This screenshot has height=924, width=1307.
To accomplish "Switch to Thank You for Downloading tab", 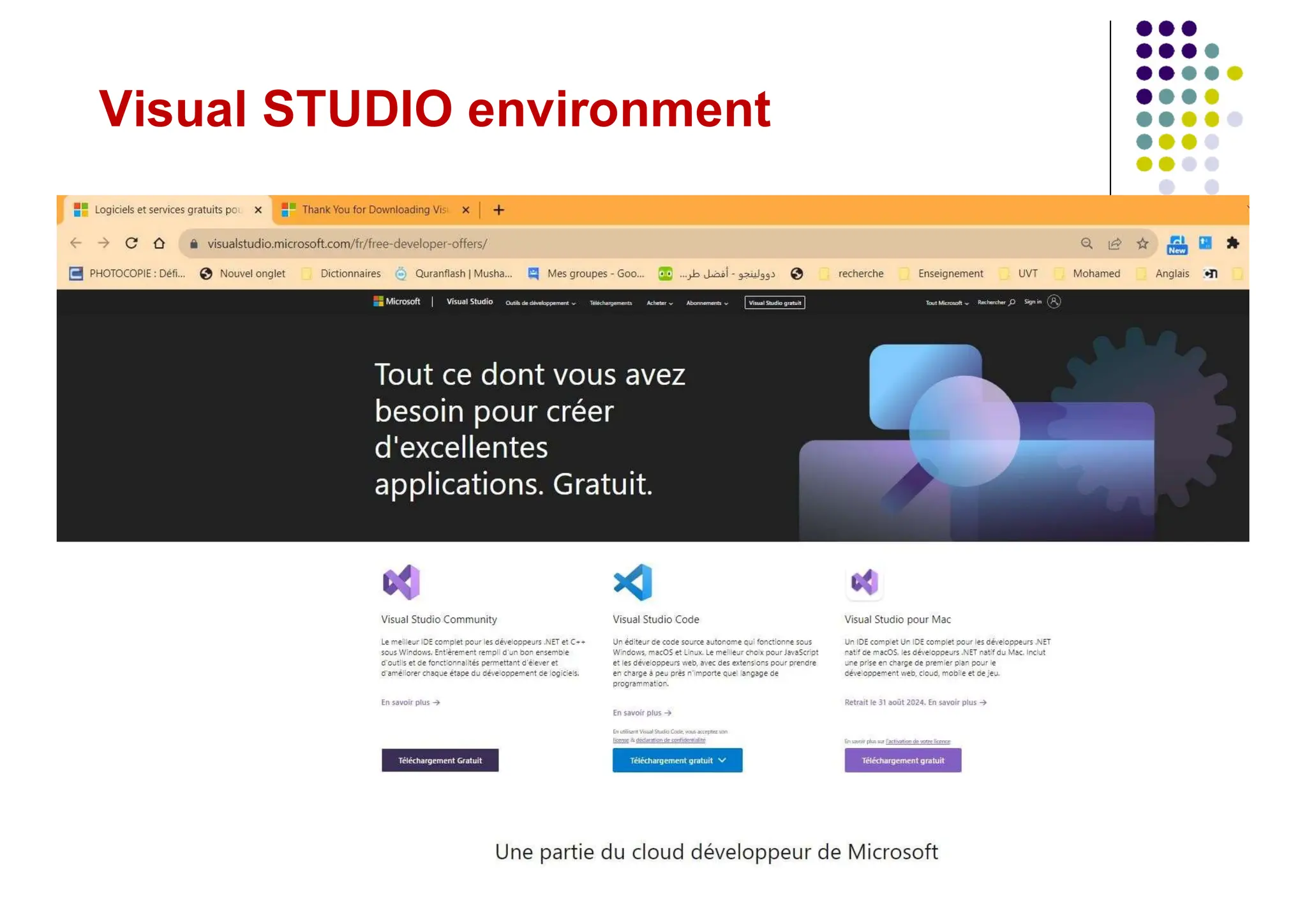I will tap(375, 210).
